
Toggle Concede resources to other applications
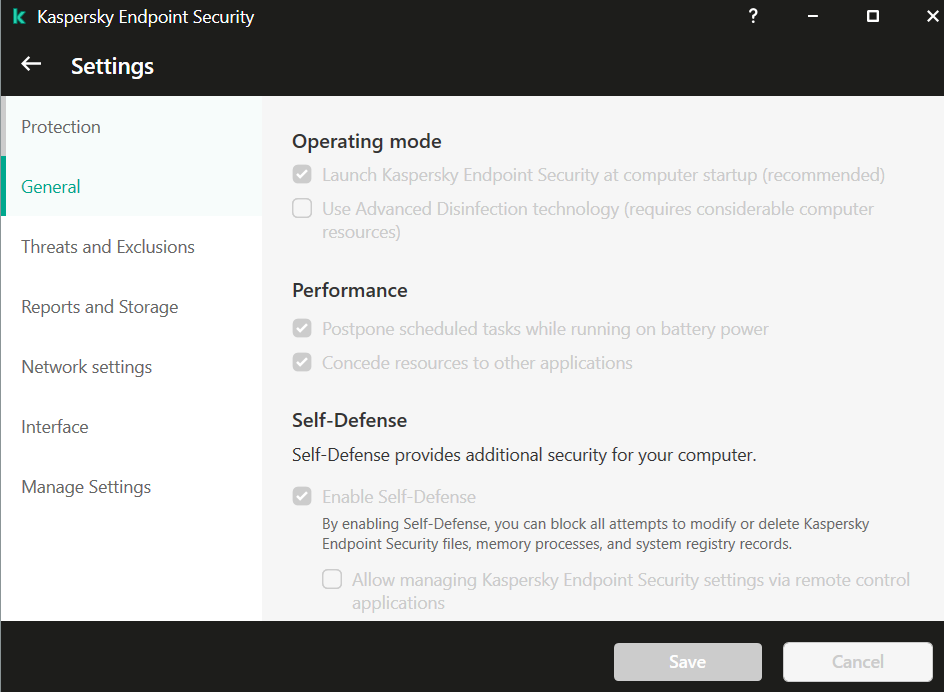(x=302, y=363)
